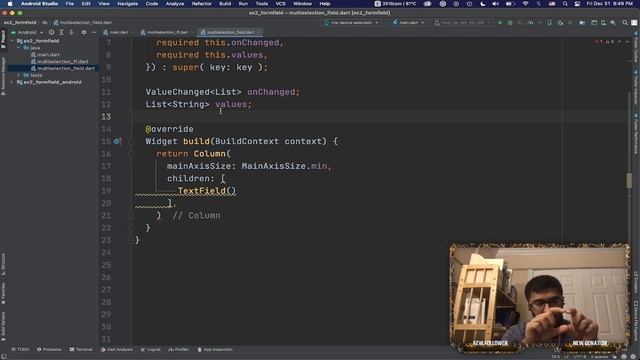Image resolution: width=640 pixels, height=360 pixels.
Task: Jump to next highlighted error arrow
Action: [627, 42]
